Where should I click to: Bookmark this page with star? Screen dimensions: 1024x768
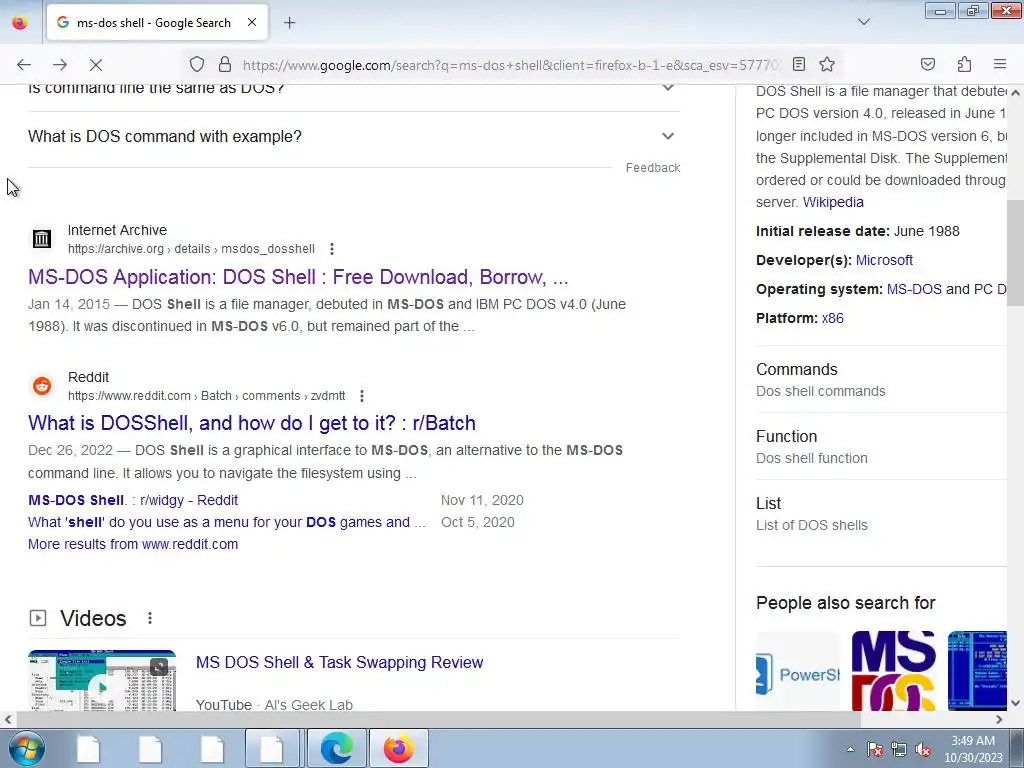click(827, 64)
